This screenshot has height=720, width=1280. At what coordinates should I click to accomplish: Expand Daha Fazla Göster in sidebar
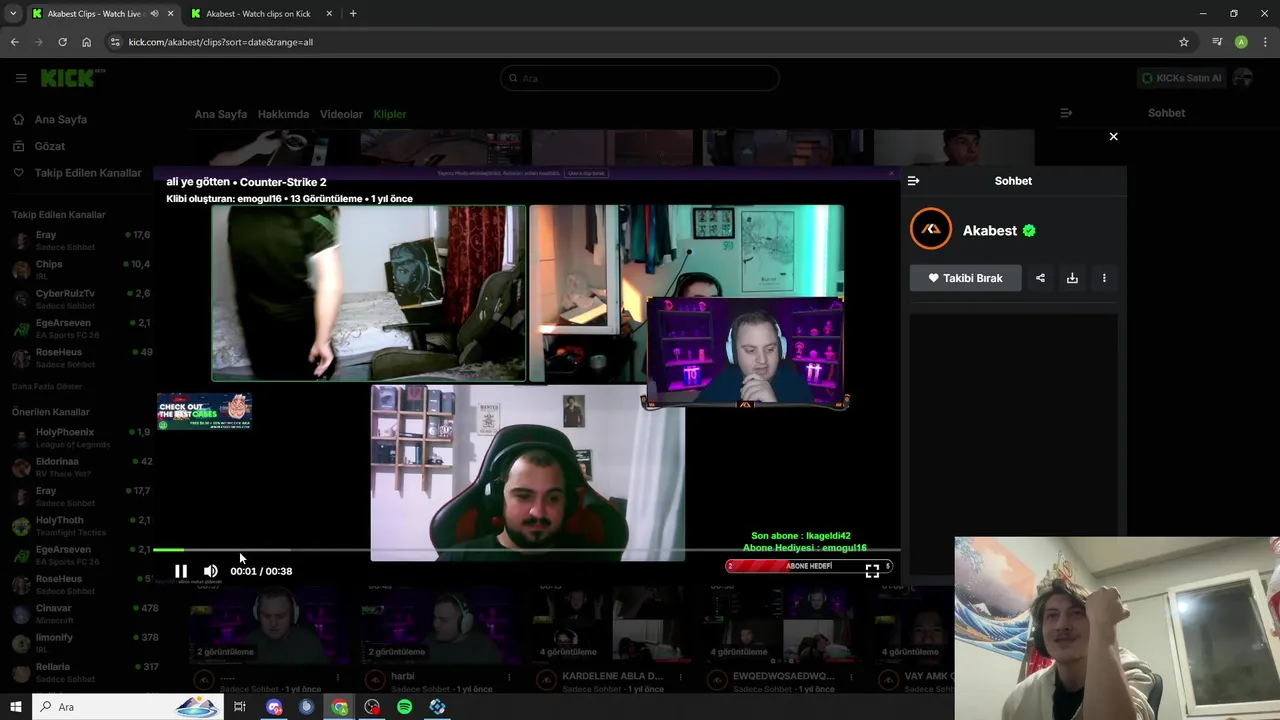click(x=47, y=386)
